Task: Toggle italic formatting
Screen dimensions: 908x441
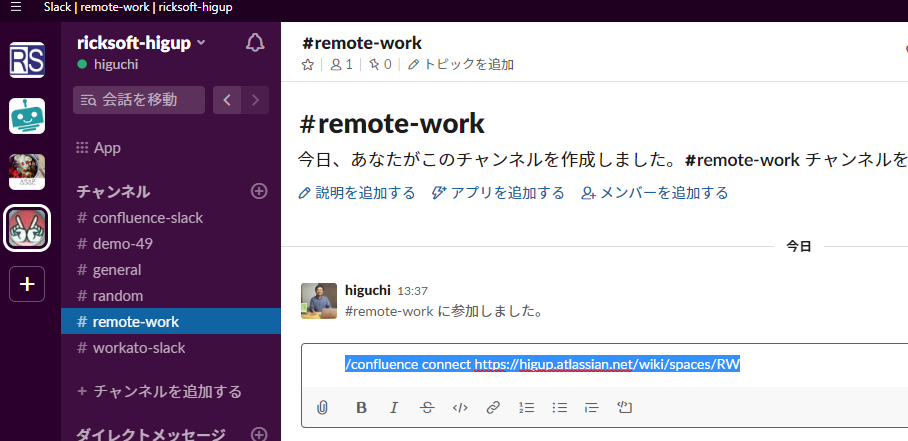Action: (x=394, y=407)
